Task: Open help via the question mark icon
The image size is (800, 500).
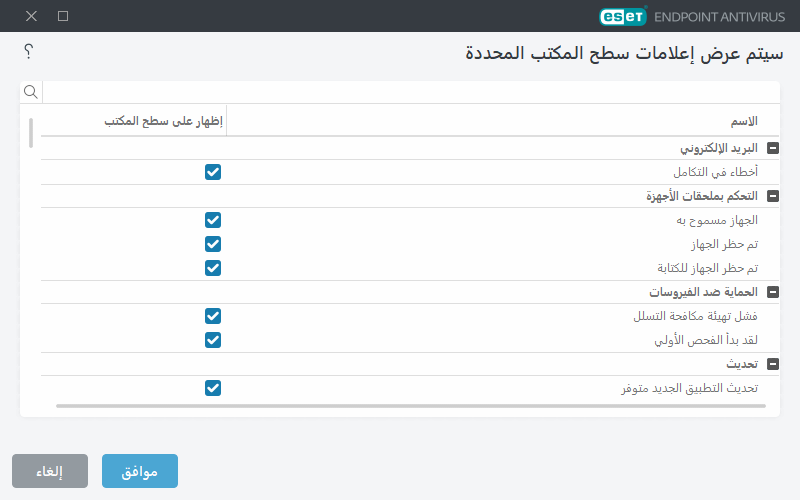Action: click(x=29, y=51)
